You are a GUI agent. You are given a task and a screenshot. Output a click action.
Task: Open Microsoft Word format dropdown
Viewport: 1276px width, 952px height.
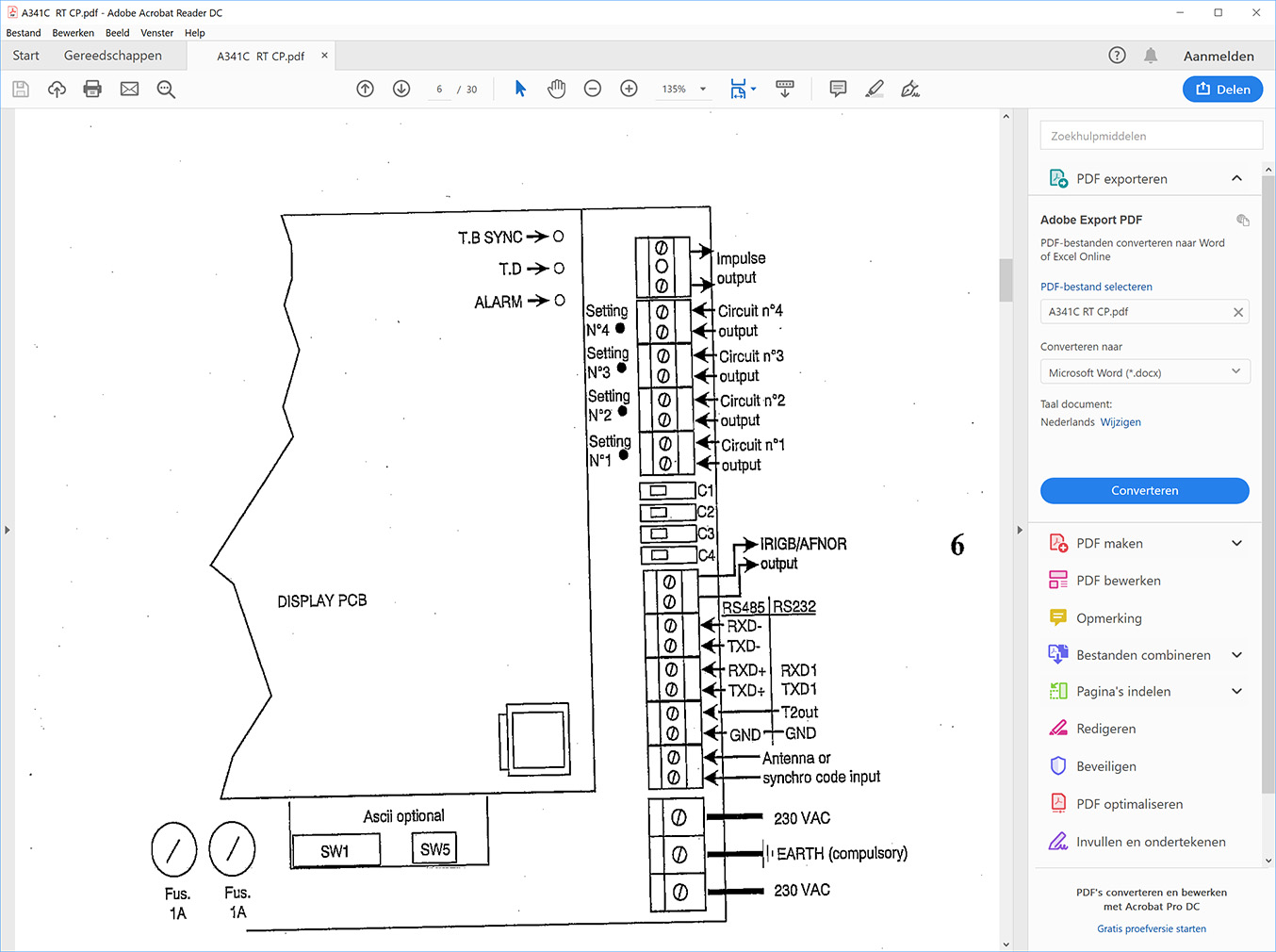coord(1144,372)
